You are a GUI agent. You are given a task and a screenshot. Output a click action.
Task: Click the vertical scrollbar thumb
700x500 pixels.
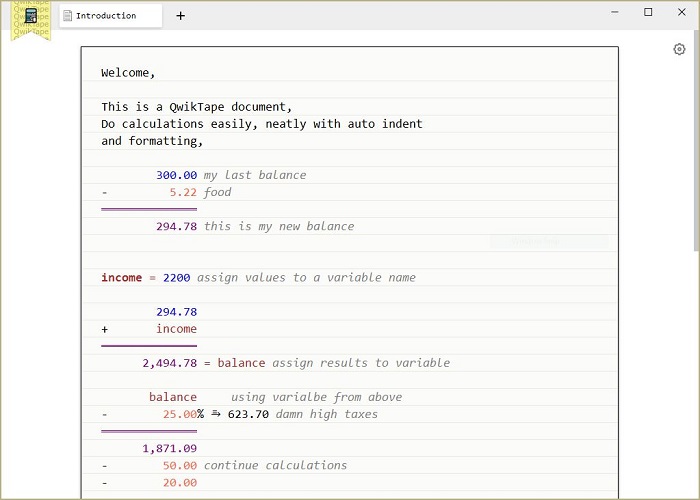pyautogui.click(x=696, y=141)
